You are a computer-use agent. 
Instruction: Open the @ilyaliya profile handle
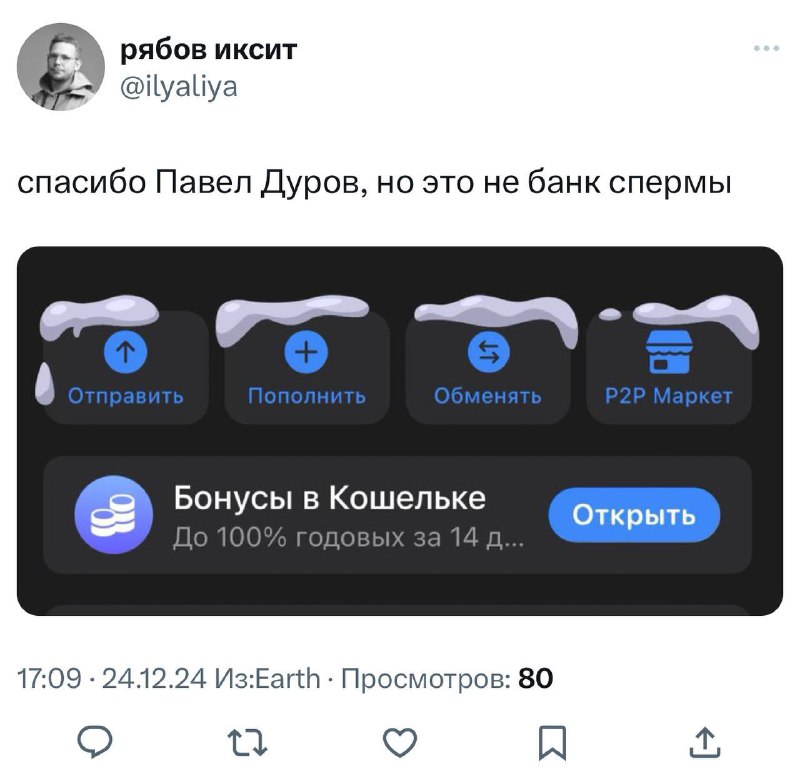(179, 87)
